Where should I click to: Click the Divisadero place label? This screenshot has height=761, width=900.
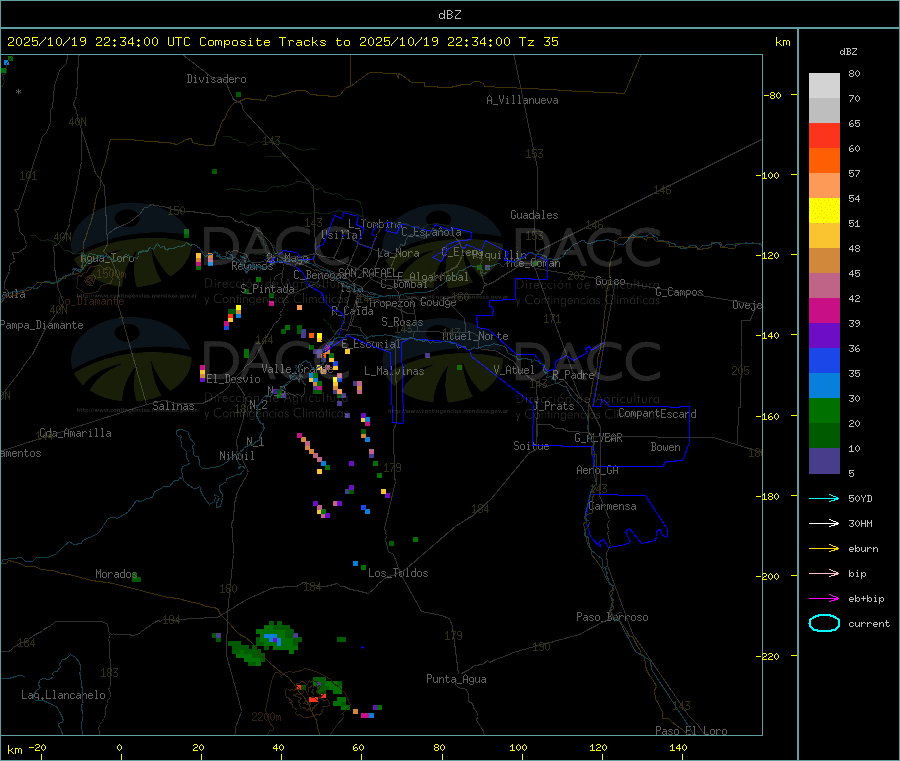[x=216, y=79]
